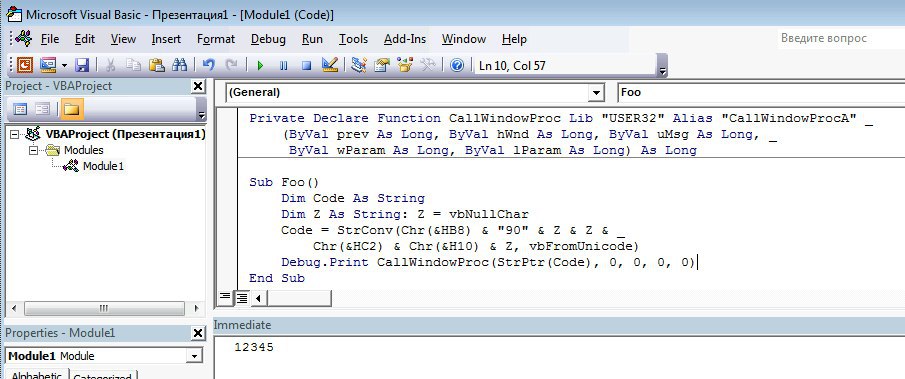Click the blue Help question mark icon
This screenshot has height=379, width=905.
coord(457,66)
